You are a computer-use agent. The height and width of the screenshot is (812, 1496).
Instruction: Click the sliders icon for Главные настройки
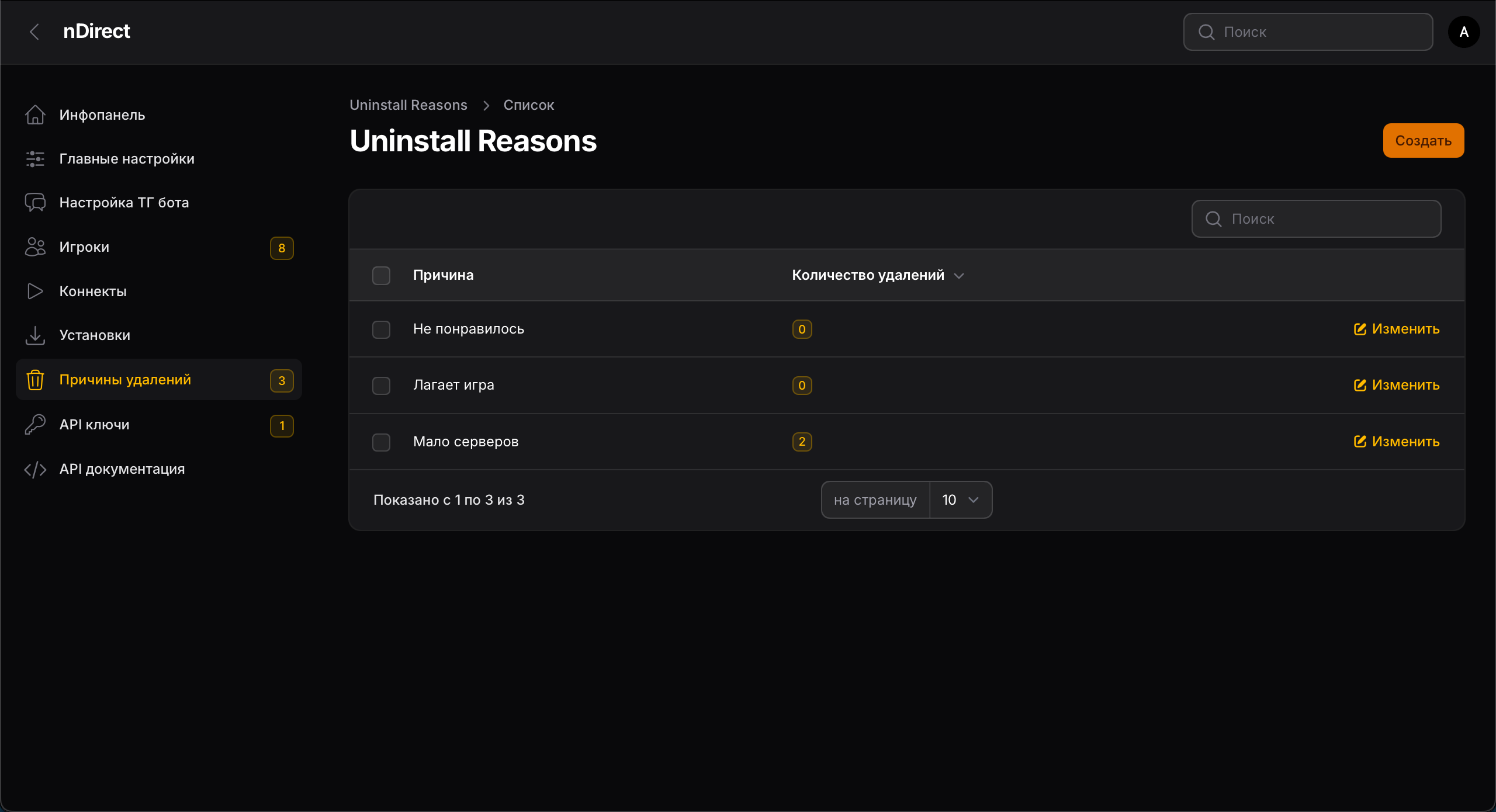click(x=35, y=159)
